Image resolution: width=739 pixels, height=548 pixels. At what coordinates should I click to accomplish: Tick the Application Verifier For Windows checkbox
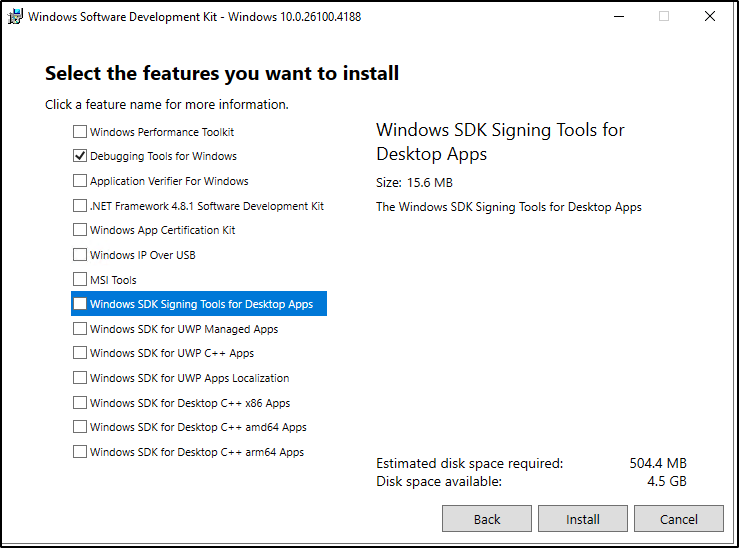(x=80, y=181)
